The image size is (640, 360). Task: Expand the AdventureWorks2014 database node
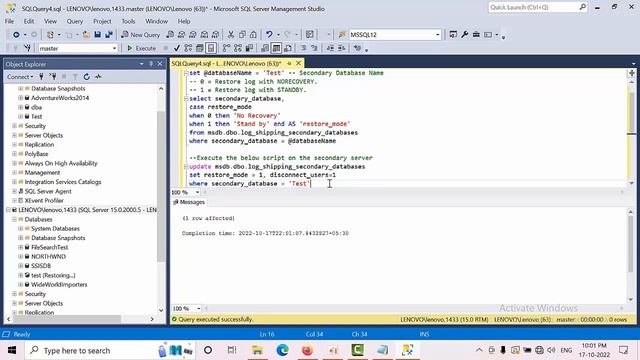tap(20, 98)
